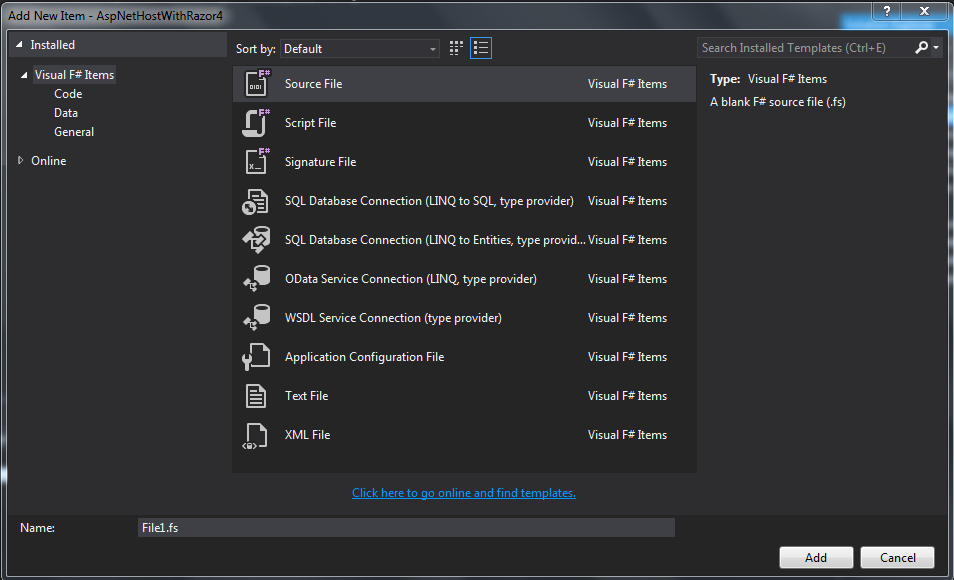
Task: Select WSDL Service Connection template name
Action: click(x=393, y=318)
